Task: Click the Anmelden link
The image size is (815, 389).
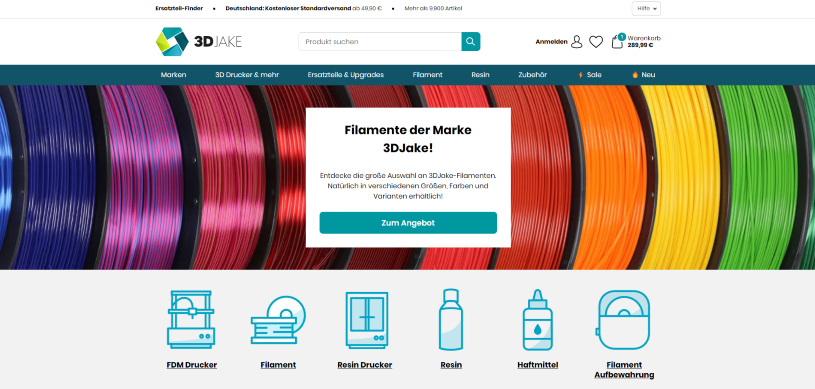Action: tap(551, 42)
